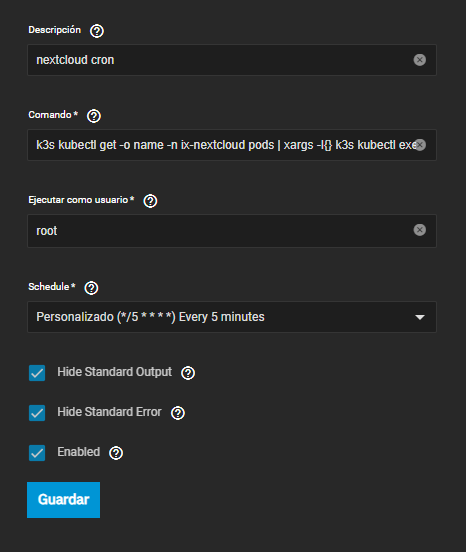Image resolution: width=466 pixels, height=552 pixels.
Task: Show help icon beside Enabled
Action: [116, 453]
